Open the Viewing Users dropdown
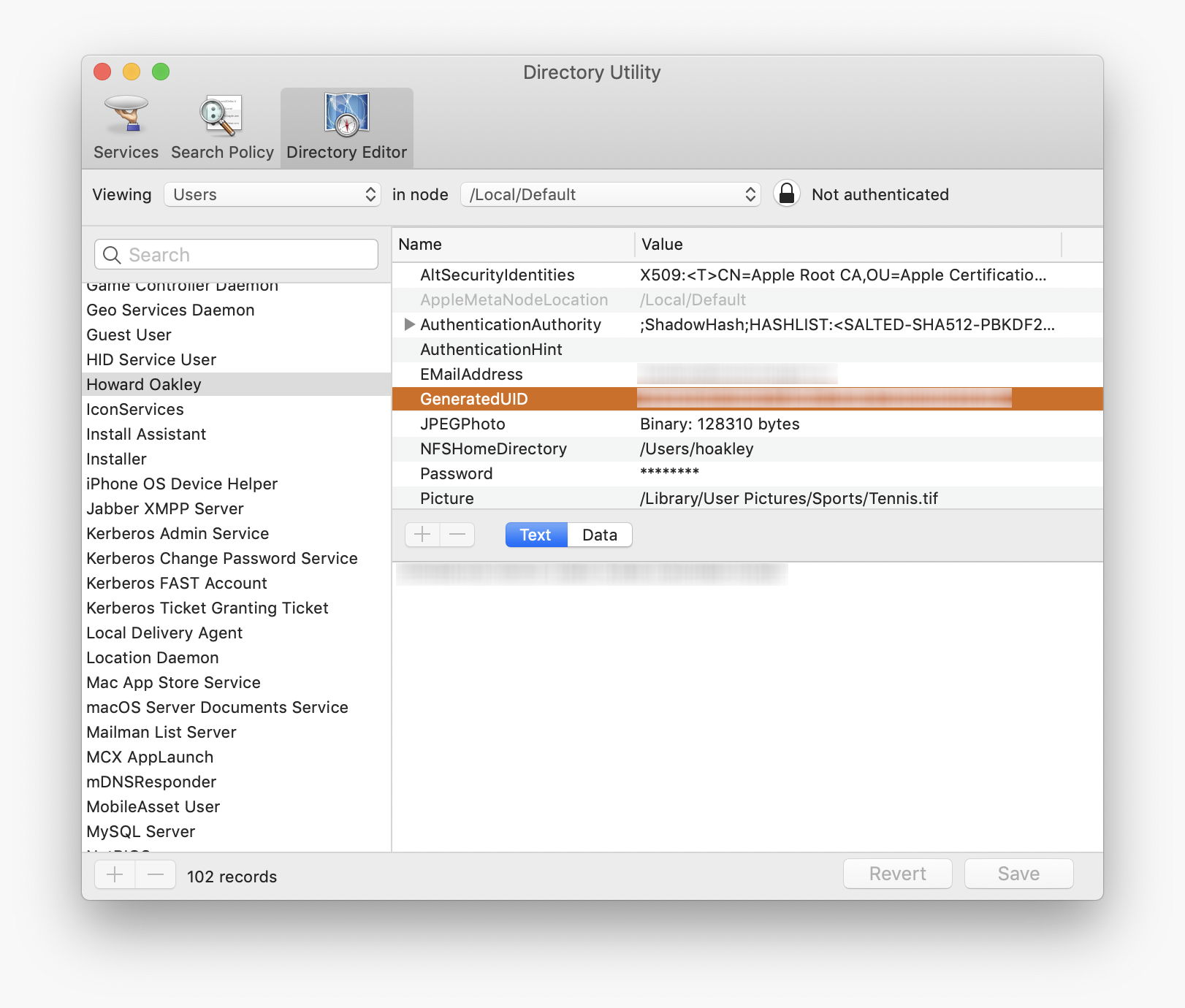 pyautogui.click(x=272, y=194)
